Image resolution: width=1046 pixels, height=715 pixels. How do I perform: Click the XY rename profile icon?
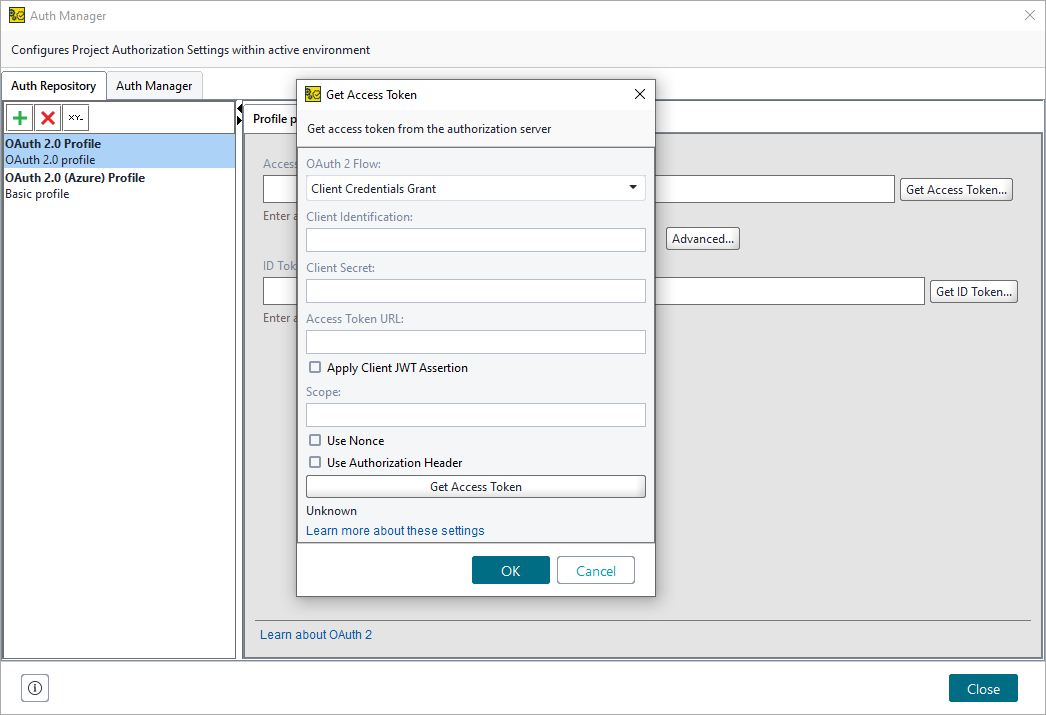coord(75,117)
